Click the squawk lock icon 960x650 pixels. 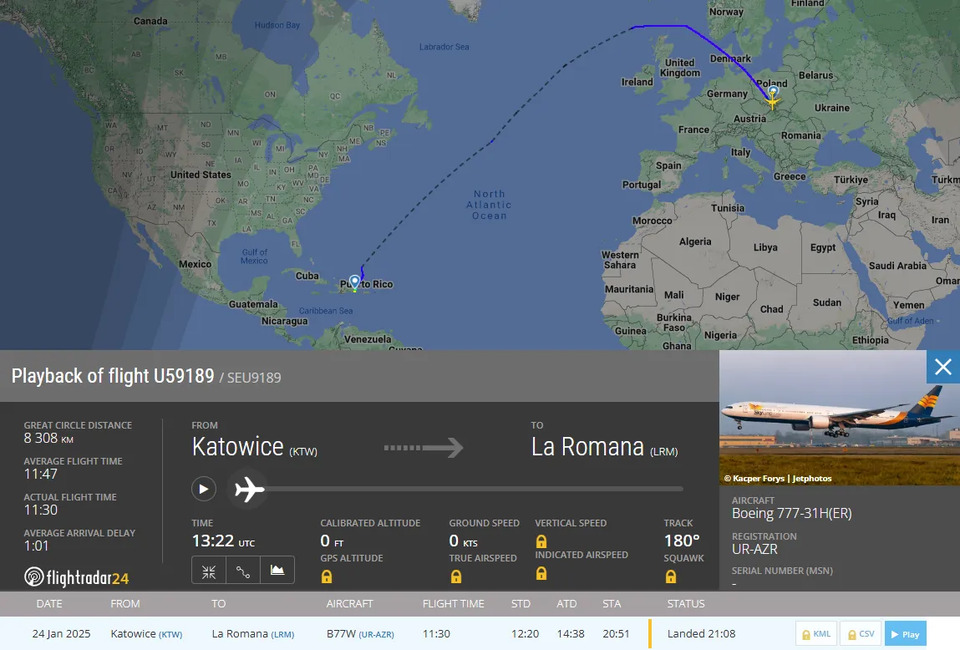point(671,577)
